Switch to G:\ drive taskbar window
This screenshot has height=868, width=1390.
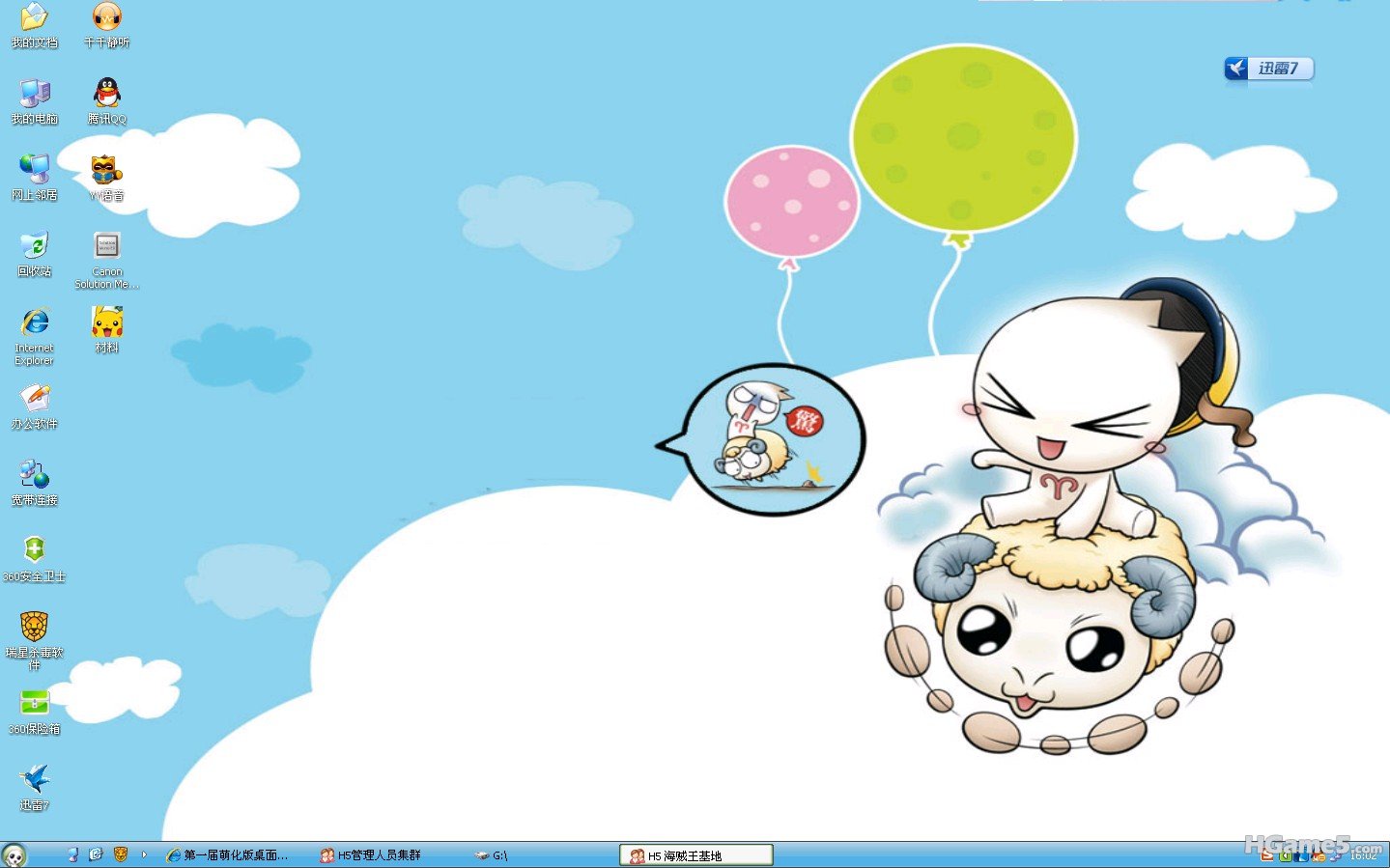pos(493,855)
